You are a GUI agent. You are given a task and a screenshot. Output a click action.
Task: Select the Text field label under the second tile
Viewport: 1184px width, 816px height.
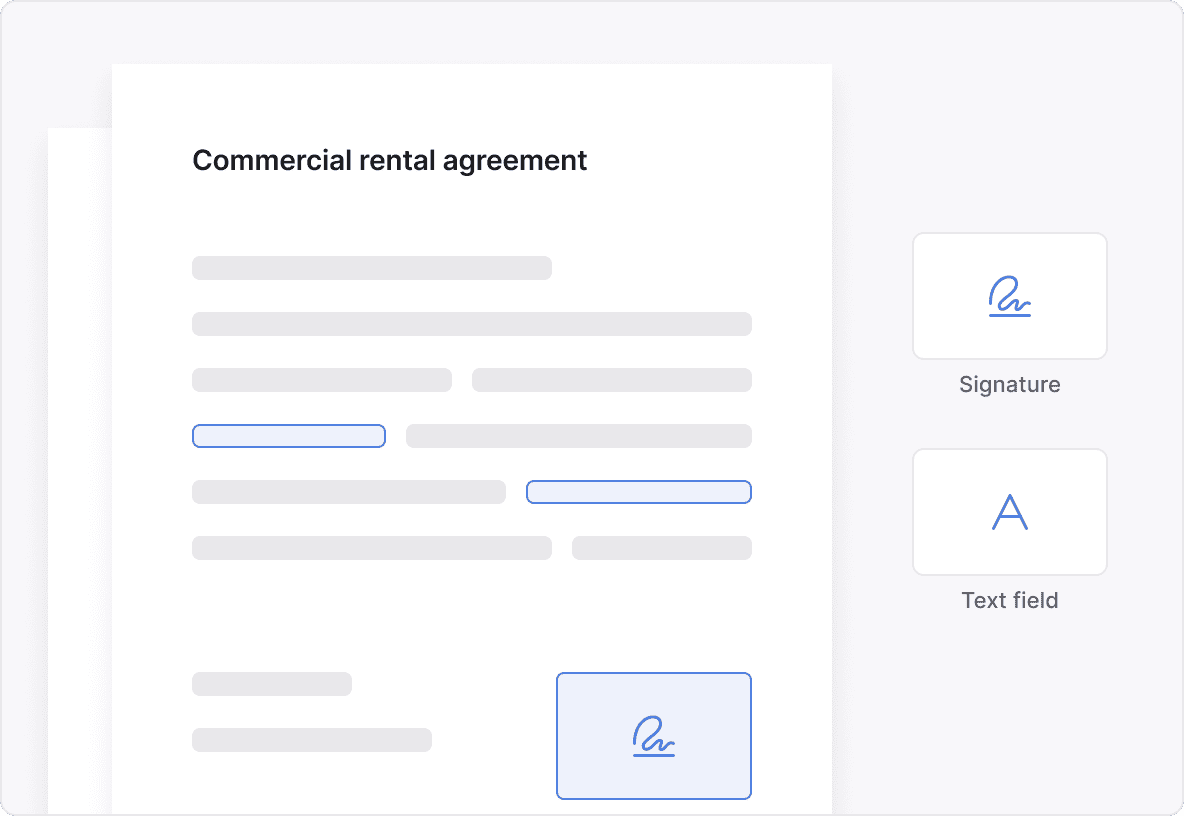click(1009, 601)
